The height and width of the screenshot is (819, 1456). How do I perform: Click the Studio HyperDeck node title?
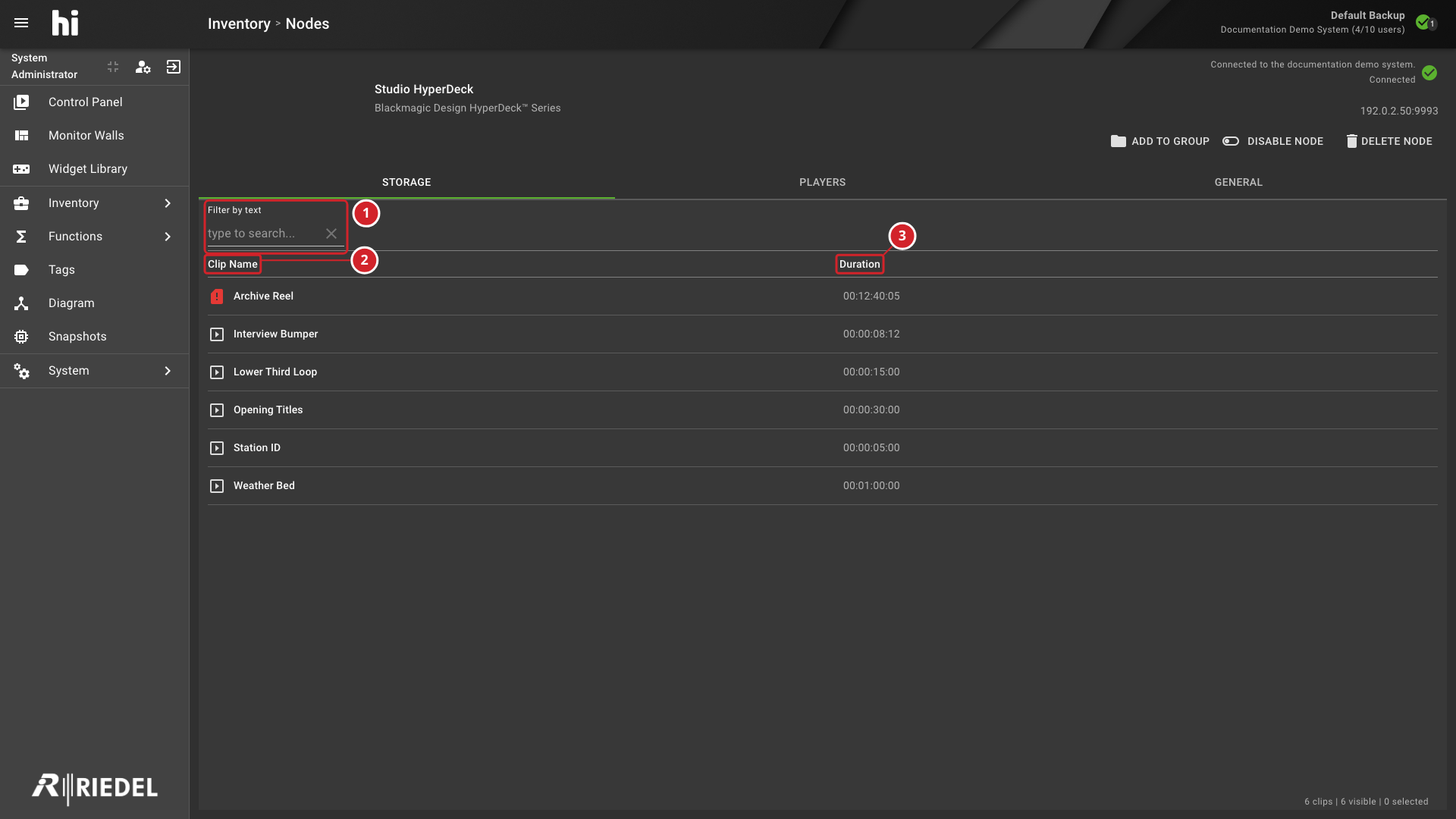(424, 89)
